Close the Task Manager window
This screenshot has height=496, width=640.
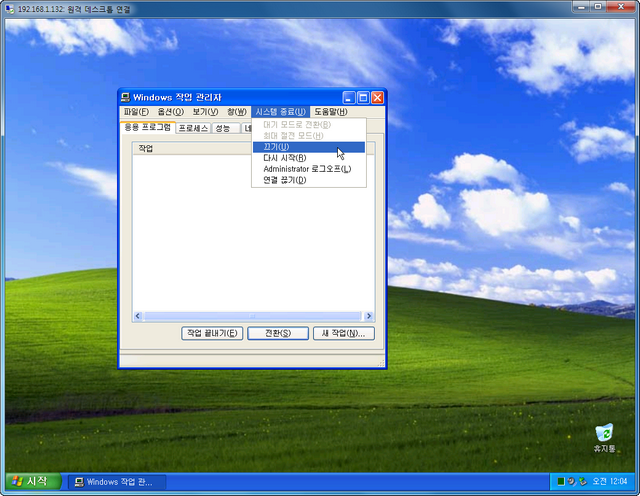(x=378, y=98)
